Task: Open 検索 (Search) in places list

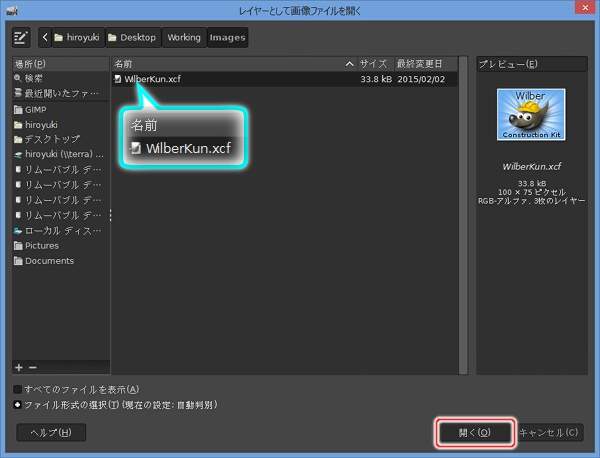Action: tap(60, 78)
